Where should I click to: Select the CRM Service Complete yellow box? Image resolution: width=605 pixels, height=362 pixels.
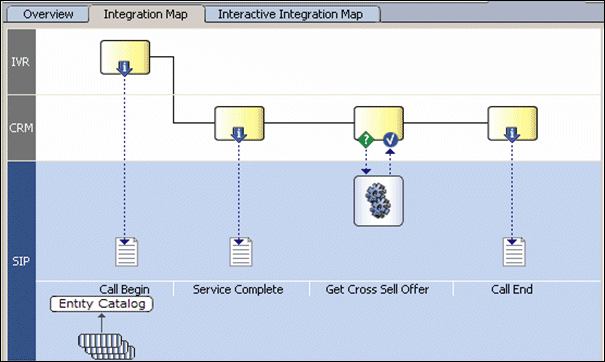[x=239, y=123]
